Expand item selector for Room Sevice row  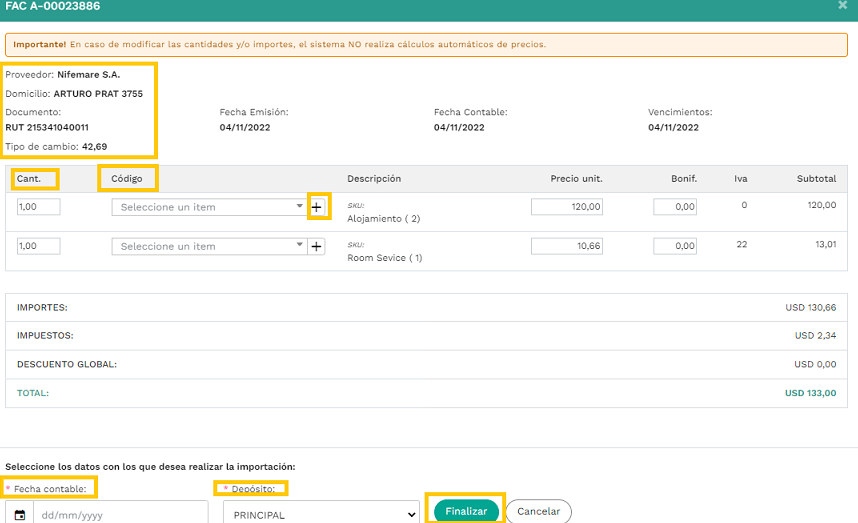point(208,246)
